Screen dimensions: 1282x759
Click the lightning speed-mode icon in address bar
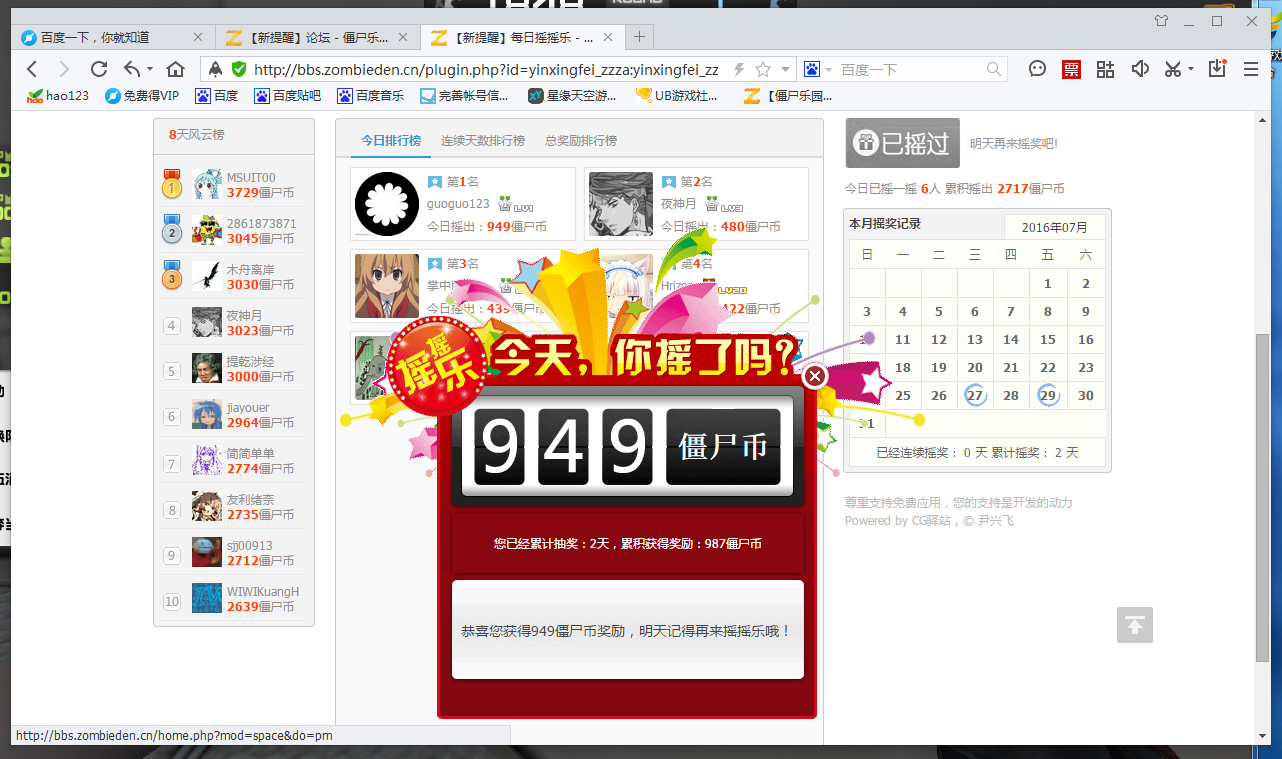coord(739,69)
